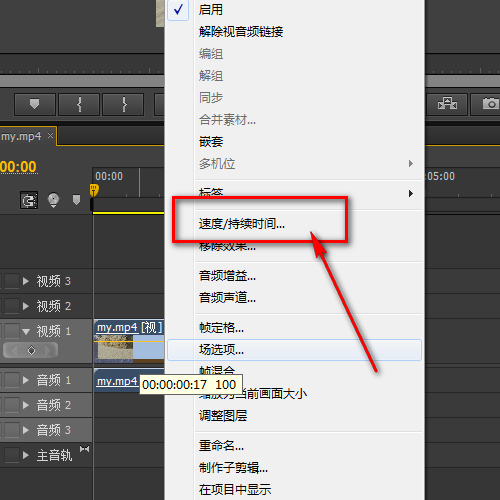Choose 场选项... from the menu
500x500 pixels.
click(295, 350)
